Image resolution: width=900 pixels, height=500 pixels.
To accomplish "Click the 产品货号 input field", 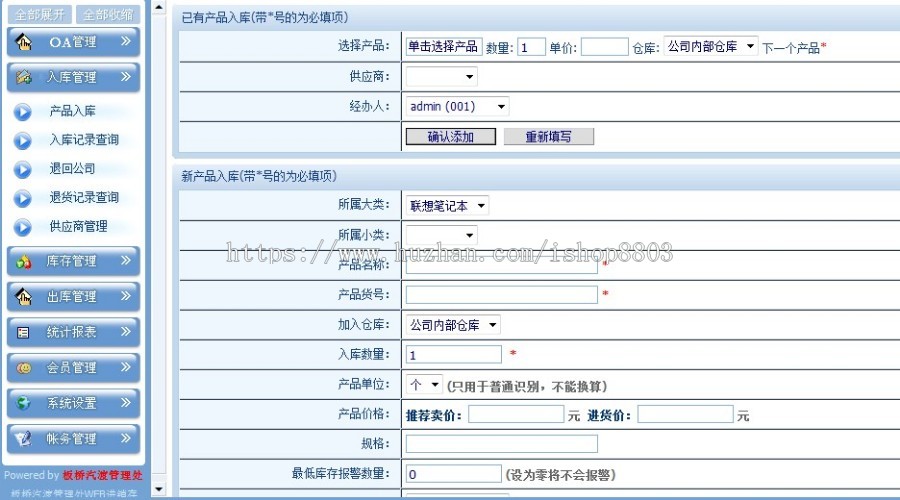I will [x=502, y=294].
